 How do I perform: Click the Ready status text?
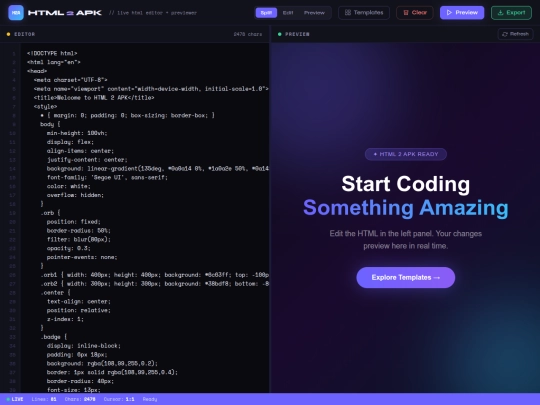click(x=150, y=399)
